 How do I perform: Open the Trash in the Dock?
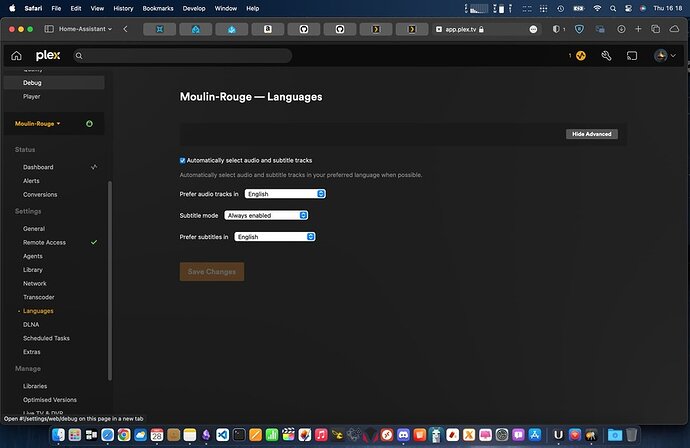click(x=631, y=435)
